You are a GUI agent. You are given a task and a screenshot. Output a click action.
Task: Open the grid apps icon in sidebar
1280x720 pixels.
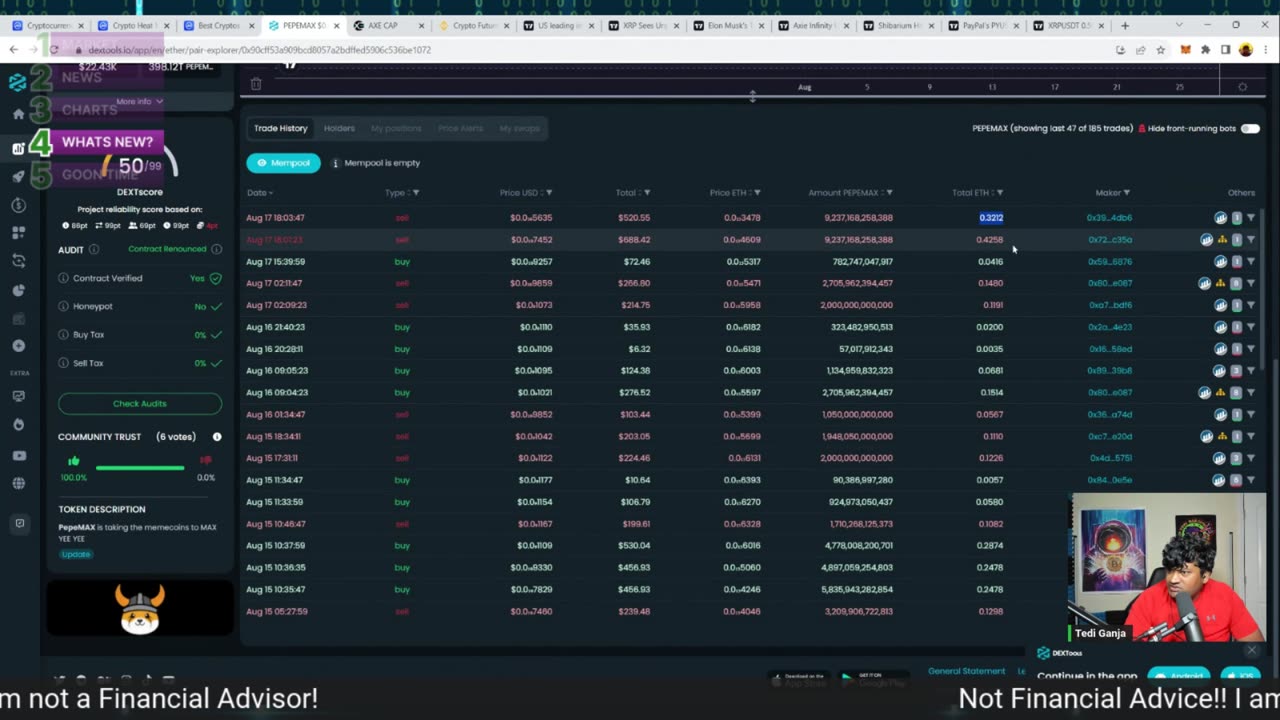18,233
